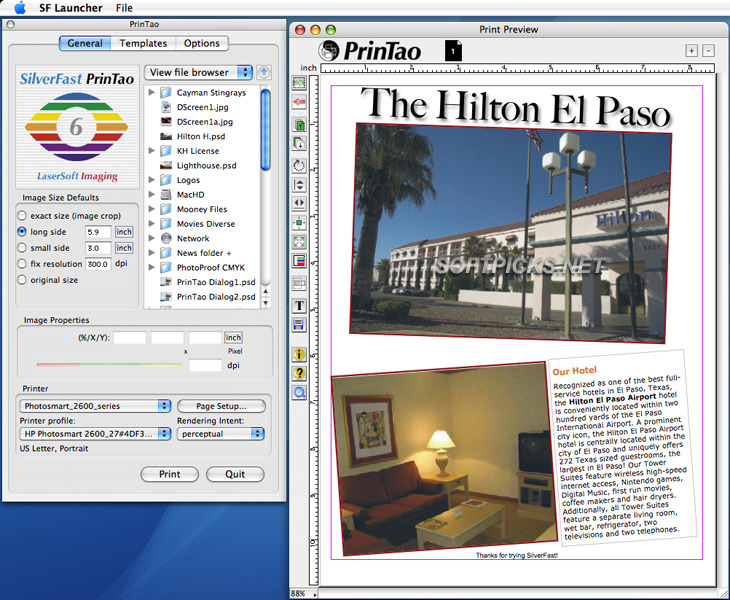730x600 pixels.
Task: Click the dpi input field in Image Properties
Action: [205, 365]
